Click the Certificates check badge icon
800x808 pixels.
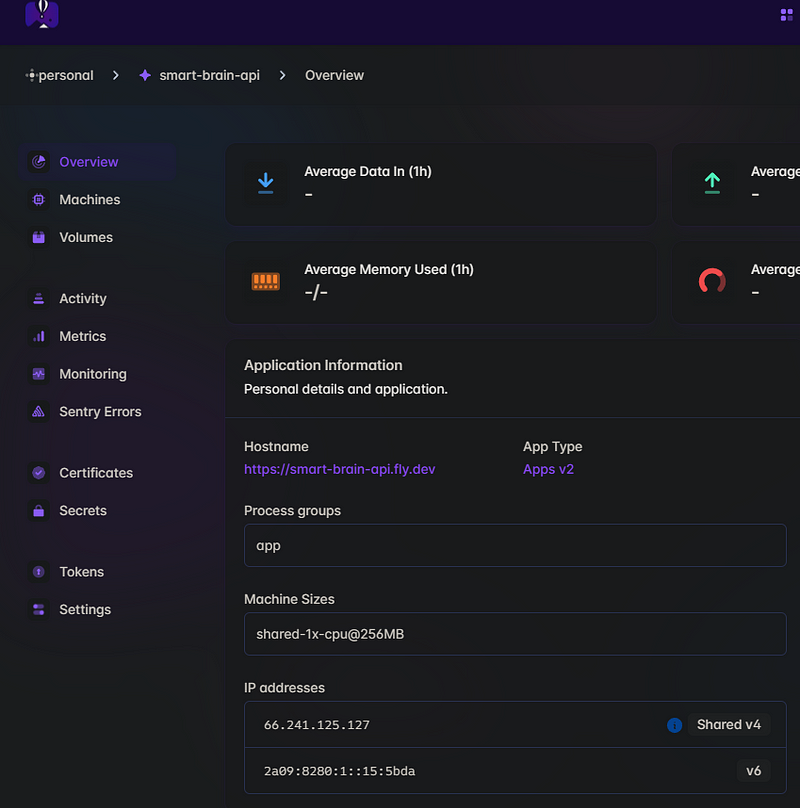point(39,473)
